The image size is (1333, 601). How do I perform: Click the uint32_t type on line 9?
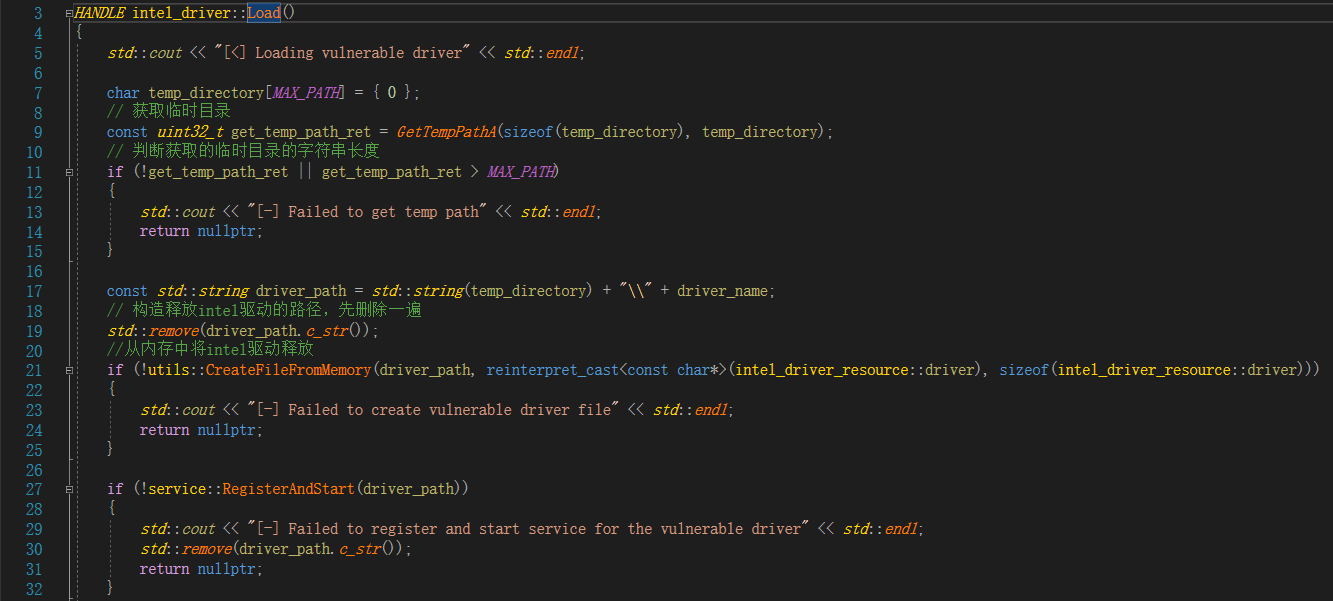[x=190, y=132]
